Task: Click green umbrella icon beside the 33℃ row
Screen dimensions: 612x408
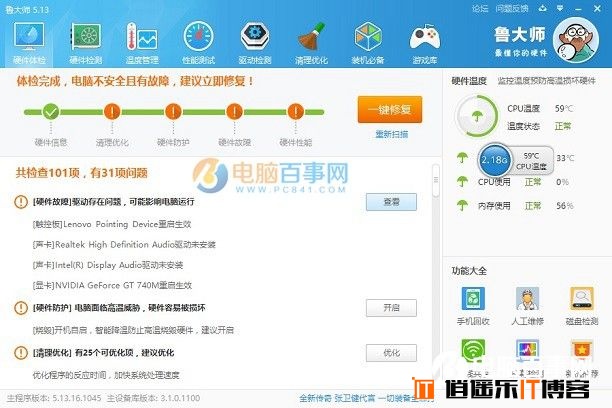Action: (x=463, y=158)
